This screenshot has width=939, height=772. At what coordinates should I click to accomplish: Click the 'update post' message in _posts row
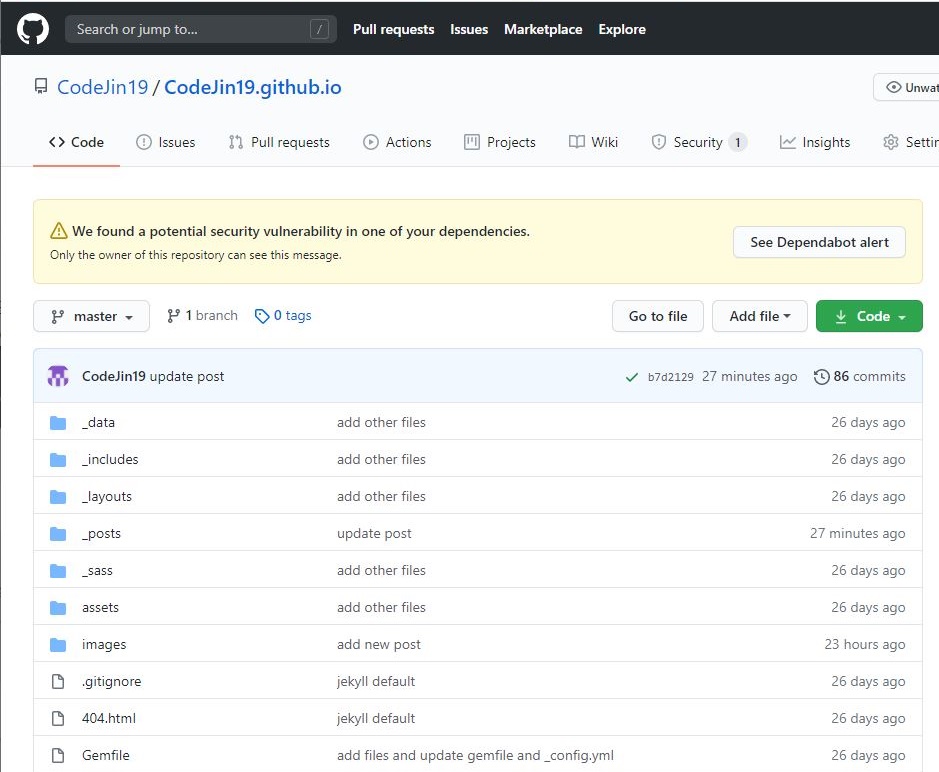click(374, 534)
